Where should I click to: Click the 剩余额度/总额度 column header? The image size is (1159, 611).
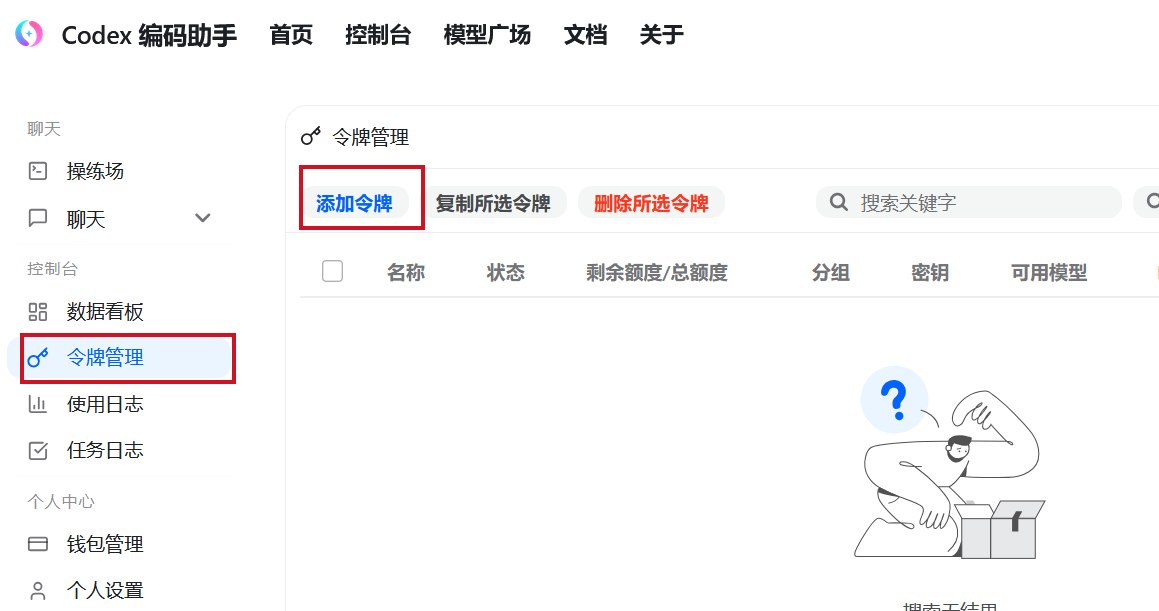[x=656, y=273]
